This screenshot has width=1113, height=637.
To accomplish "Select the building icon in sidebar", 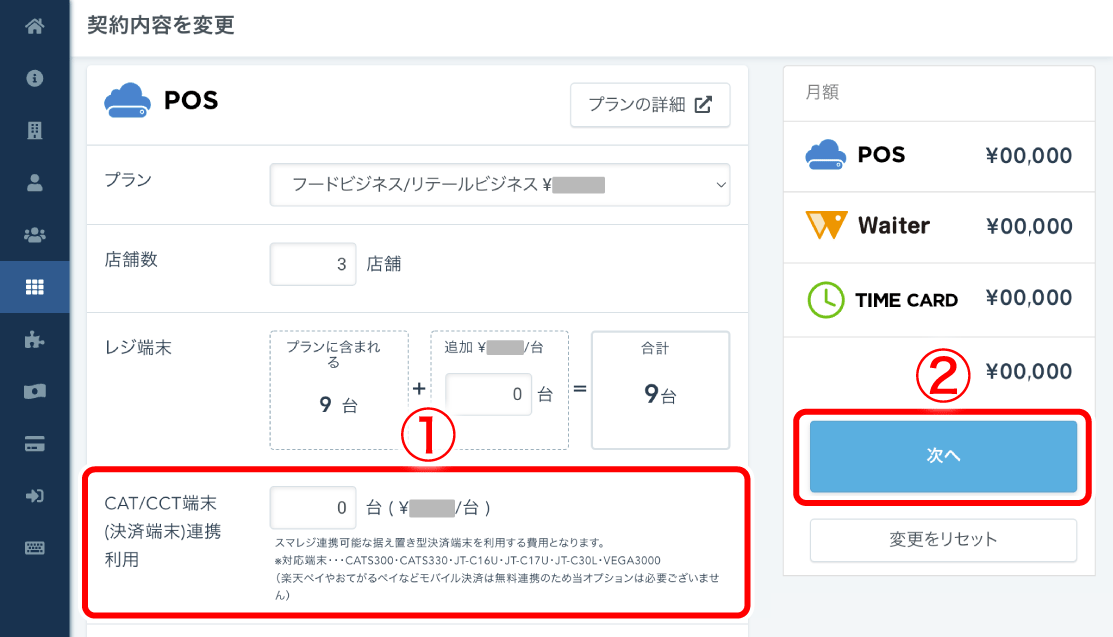I will point(35,130).
